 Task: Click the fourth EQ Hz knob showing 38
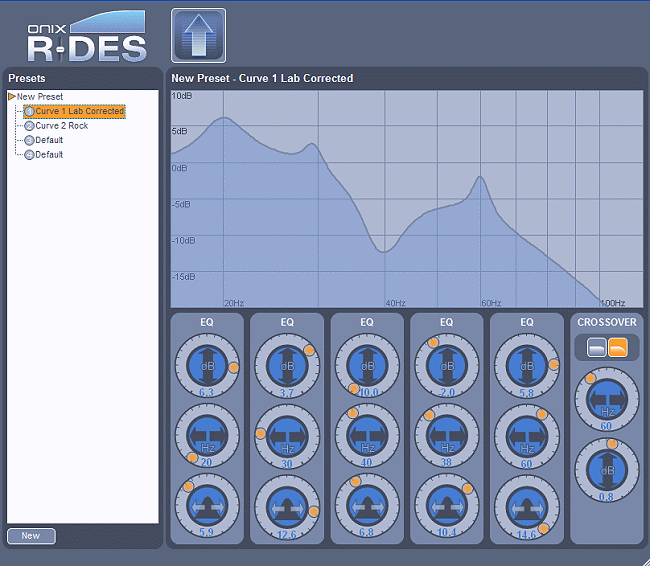tap(447, 435)
